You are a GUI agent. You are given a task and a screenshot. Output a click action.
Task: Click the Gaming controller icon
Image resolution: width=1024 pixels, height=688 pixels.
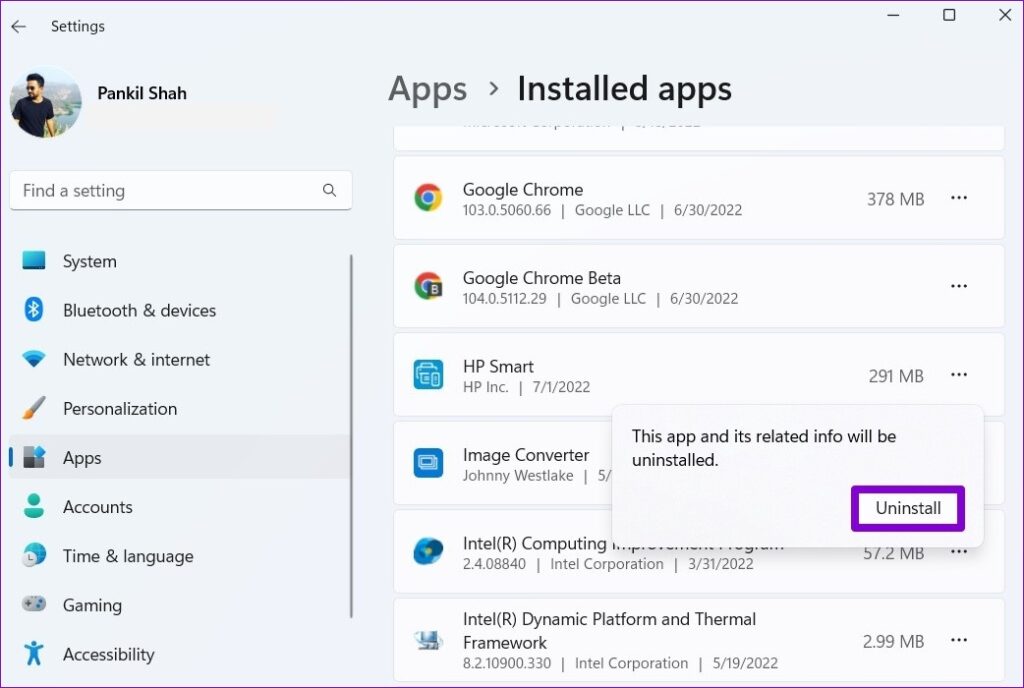pos(31,605)
